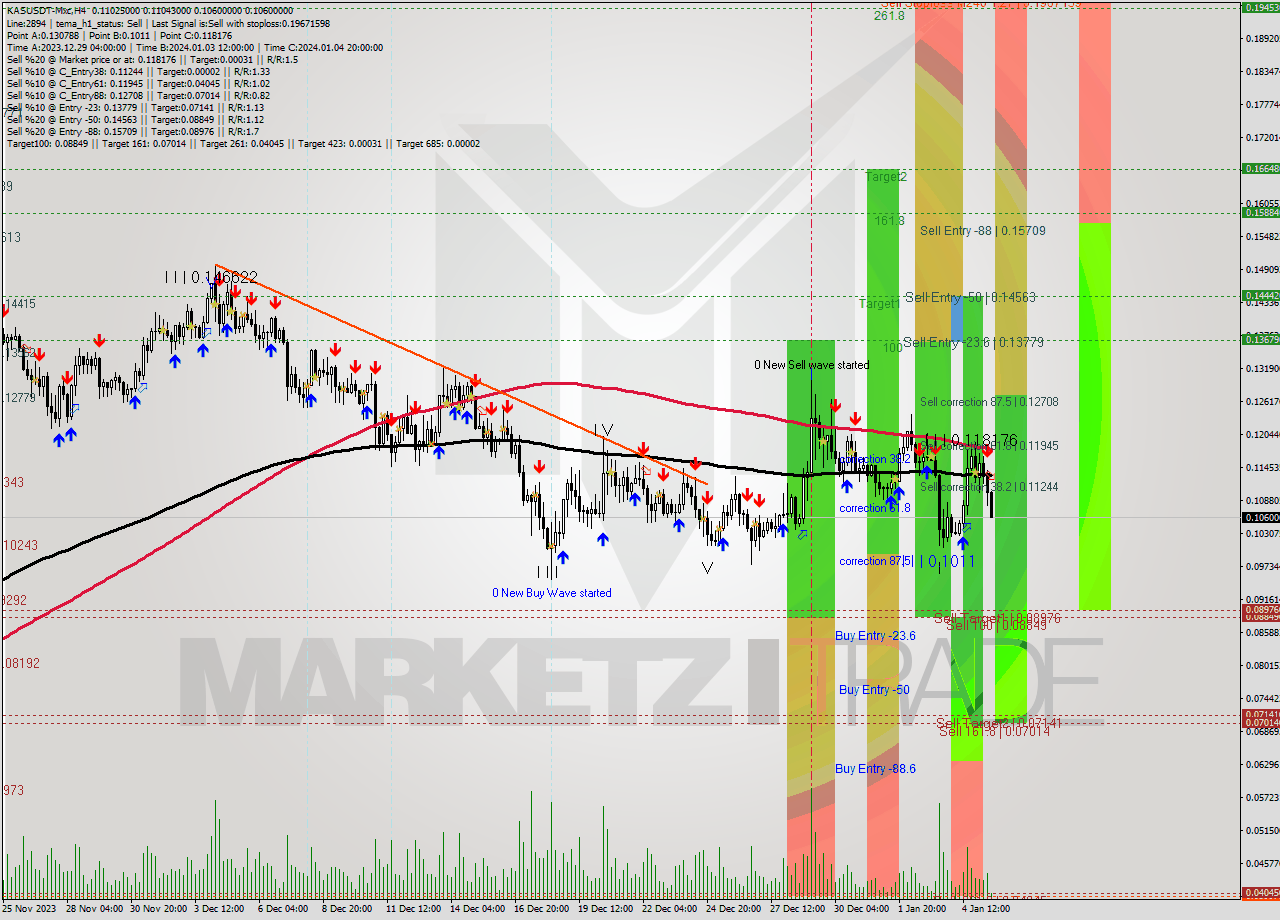Click the blue 'correction 87.5 | 0.1011' label
1280x920 pixels.
click(x=906, y=561)
